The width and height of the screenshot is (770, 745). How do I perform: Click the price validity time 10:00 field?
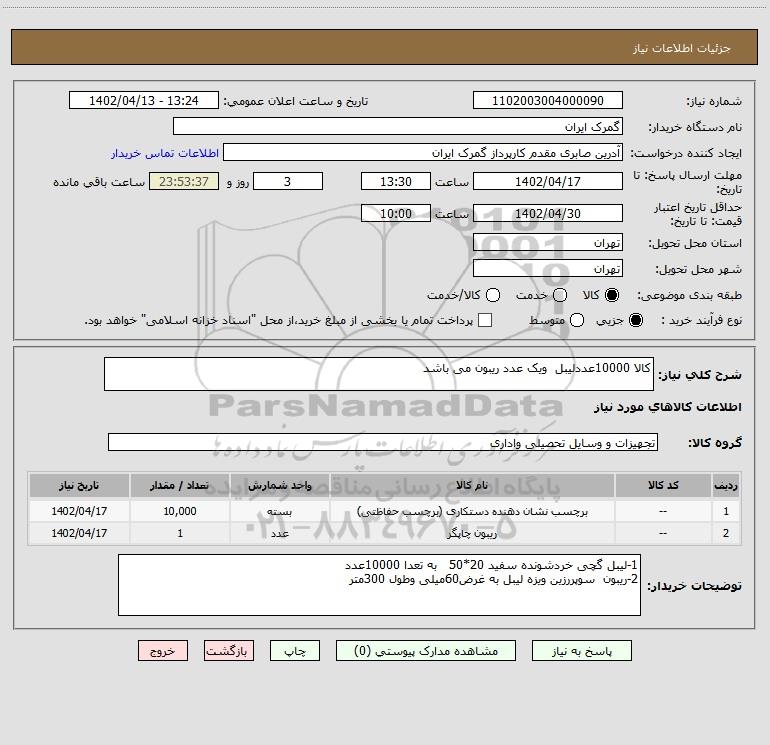point(396,213)
